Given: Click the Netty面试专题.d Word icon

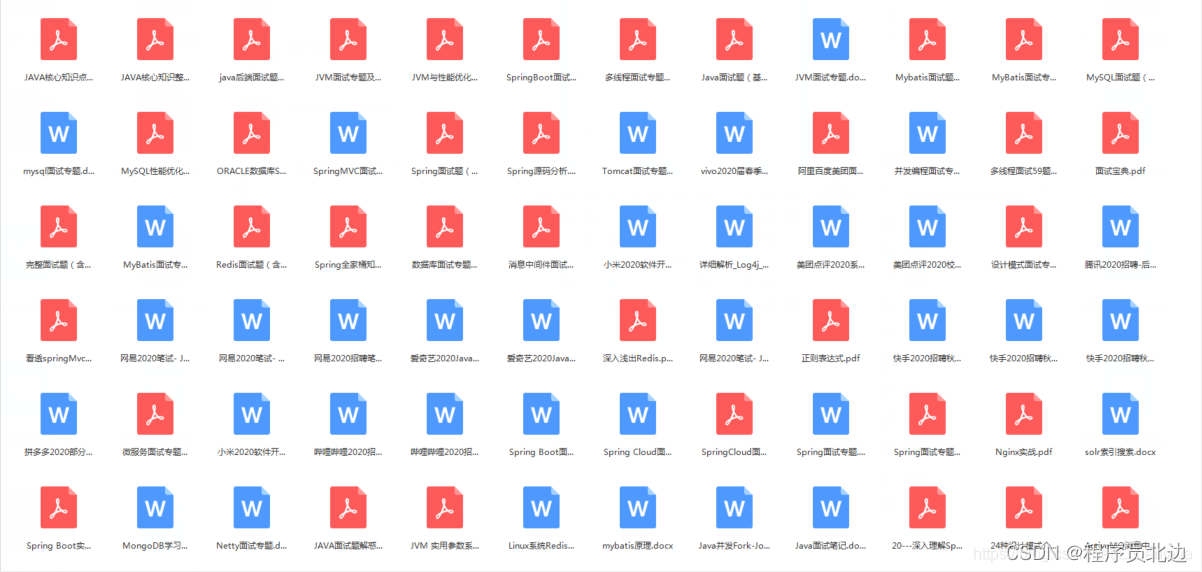Looking at the screenshot, I should tap(252, 507).
